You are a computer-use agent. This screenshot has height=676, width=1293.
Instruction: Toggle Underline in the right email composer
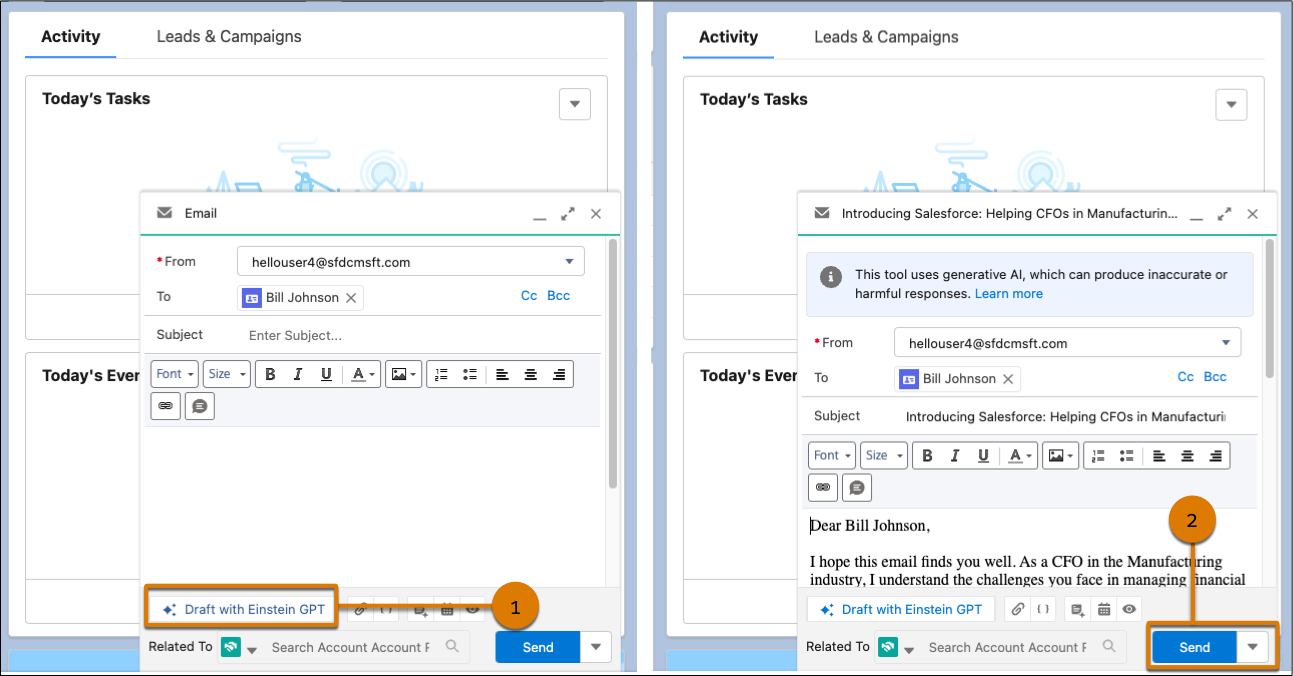pyautogui.click(x=983, y=456)
